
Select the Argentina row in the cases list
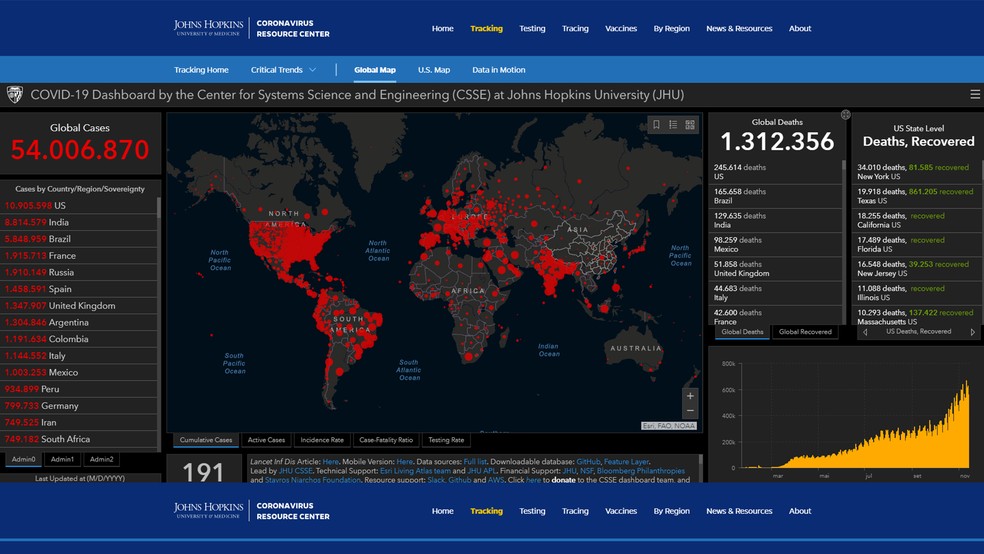coord(79,322)
